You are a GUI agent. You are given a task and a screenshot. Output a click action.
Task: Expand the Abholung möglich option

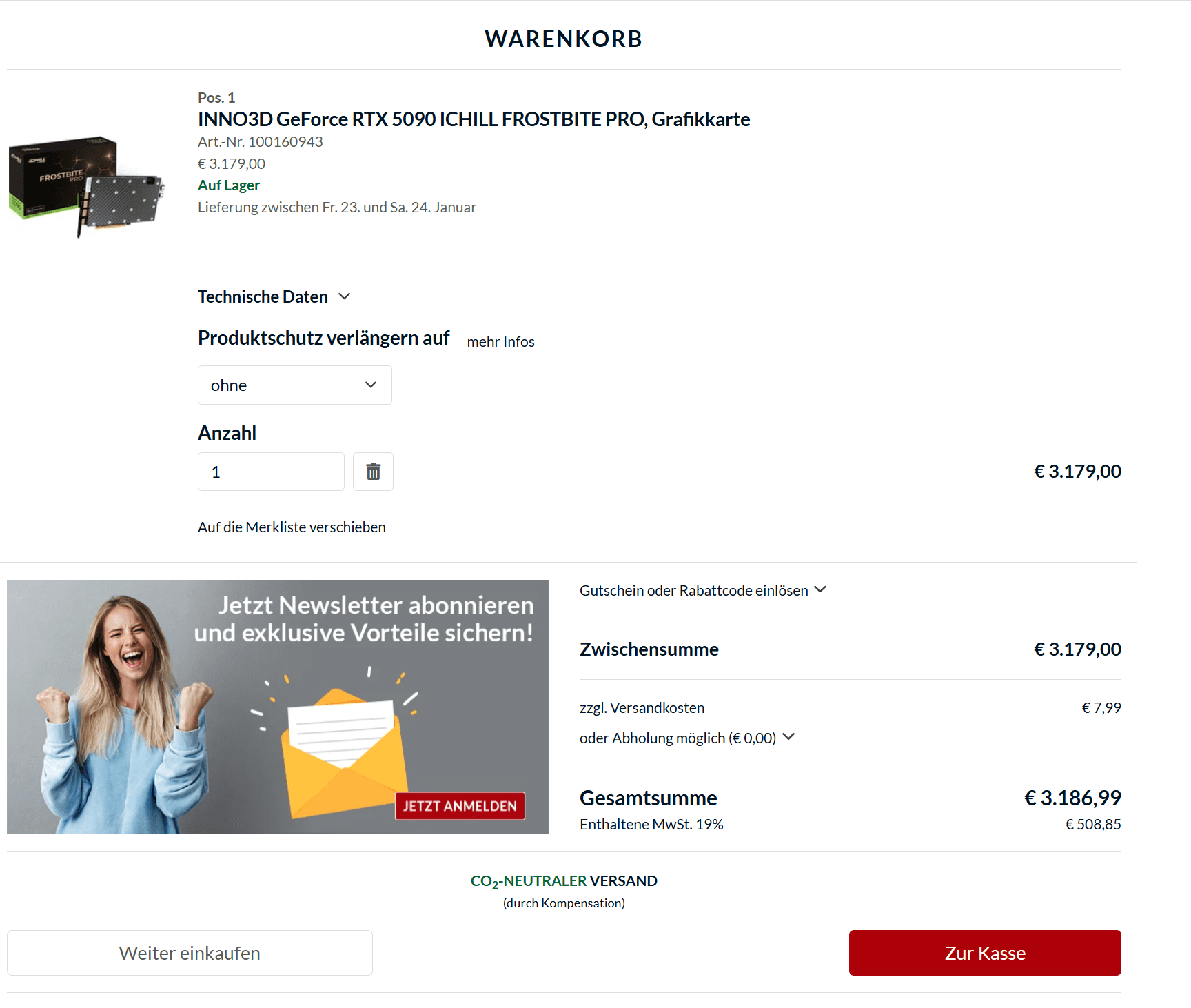tap(687, 738)
